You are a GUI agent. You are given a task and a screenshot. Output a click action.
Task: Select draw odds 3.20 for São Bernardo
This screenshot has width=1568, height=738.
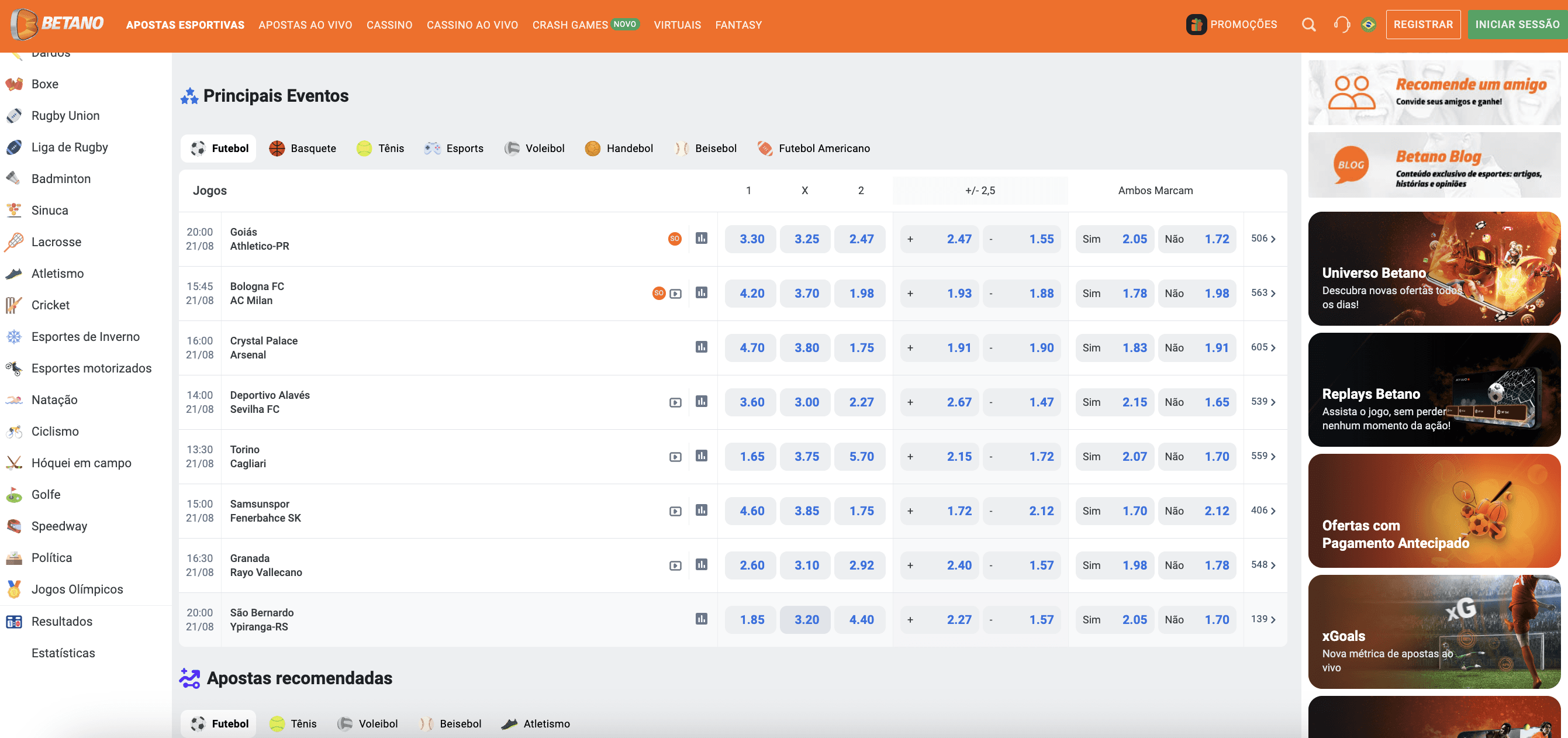pyautogui.click(x=806, y=619)
